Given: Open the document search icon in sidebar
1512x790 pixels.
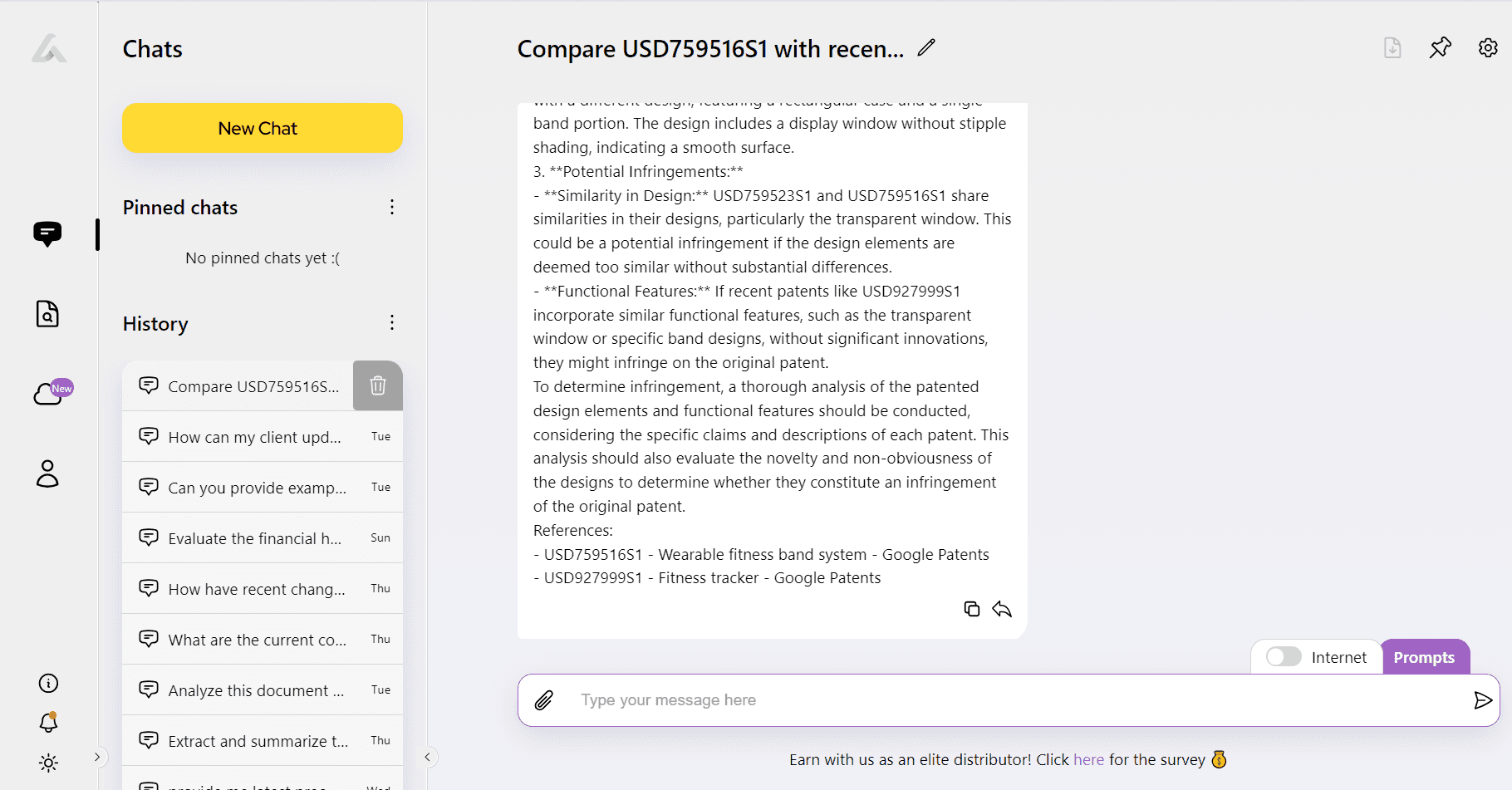Looking at the screenshot, I should 47,314.
